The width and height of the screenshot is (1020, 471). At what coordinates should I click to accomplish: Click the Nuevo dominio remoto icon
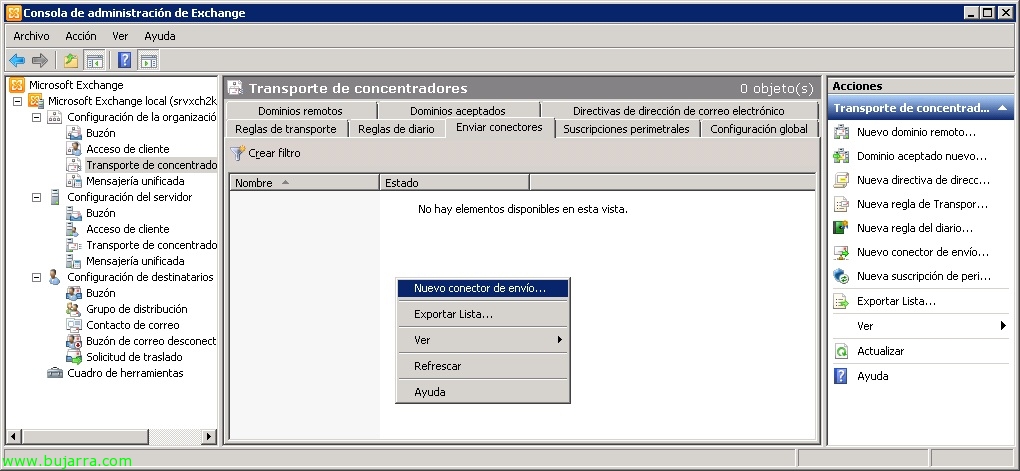[x=841, y=132]
